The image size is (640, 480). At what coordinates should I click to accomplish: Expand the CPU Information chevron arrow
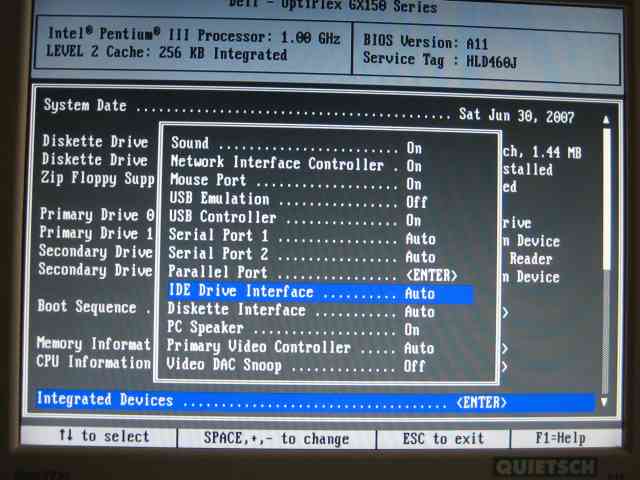coord(504,366)
